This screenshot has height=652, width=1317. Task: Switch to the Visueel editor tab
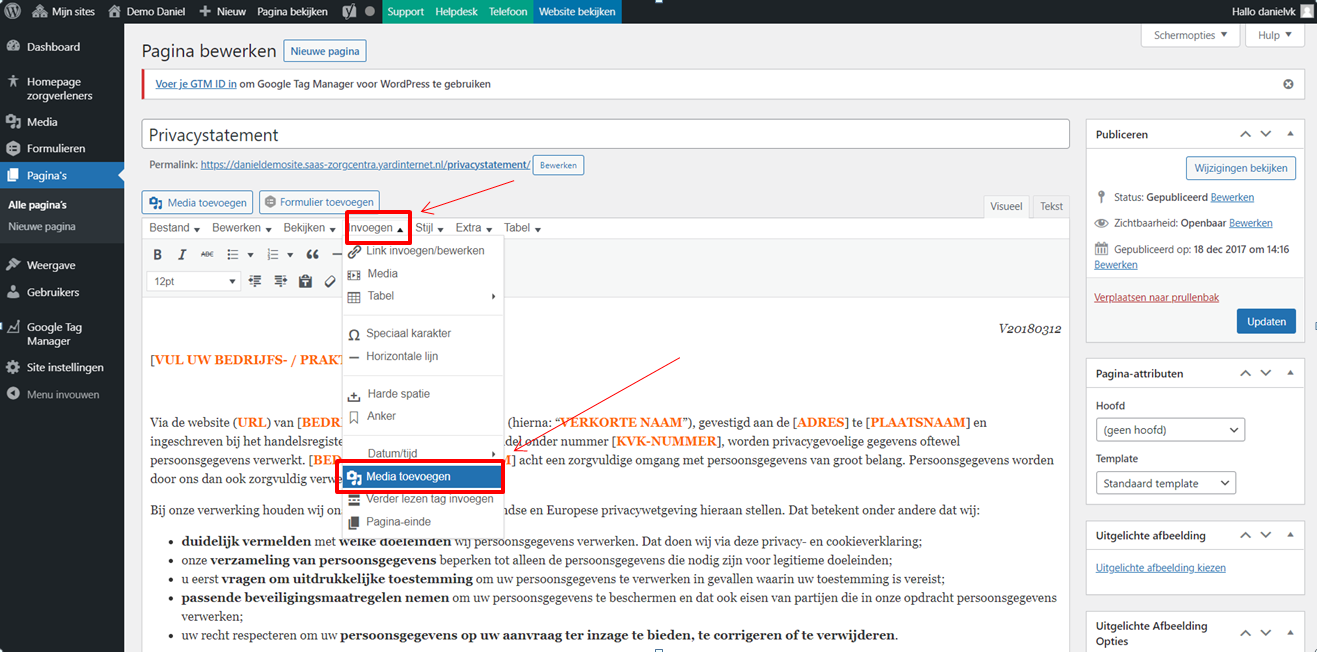(x=1006, y=206)
